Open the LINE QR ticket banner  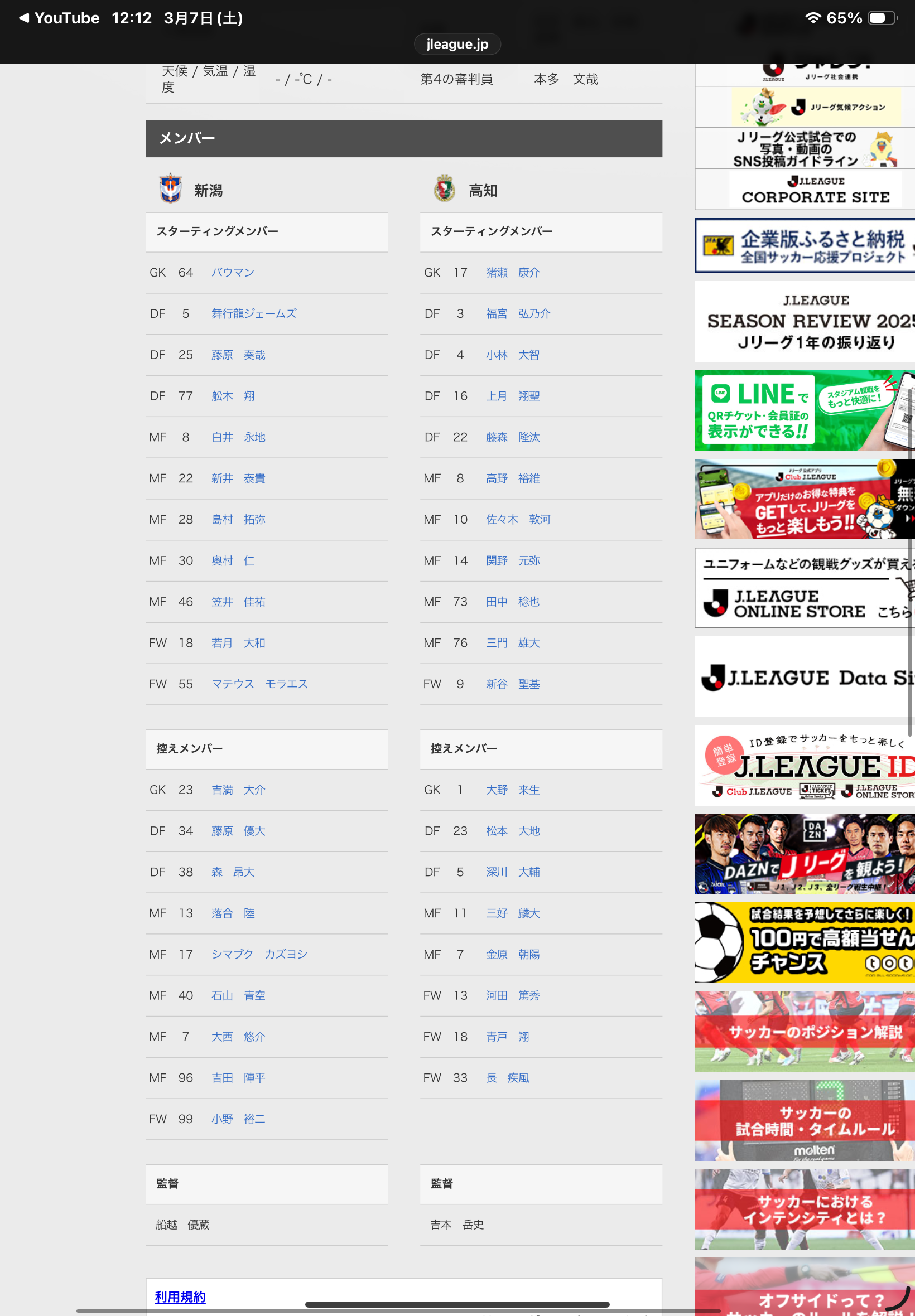804,410
